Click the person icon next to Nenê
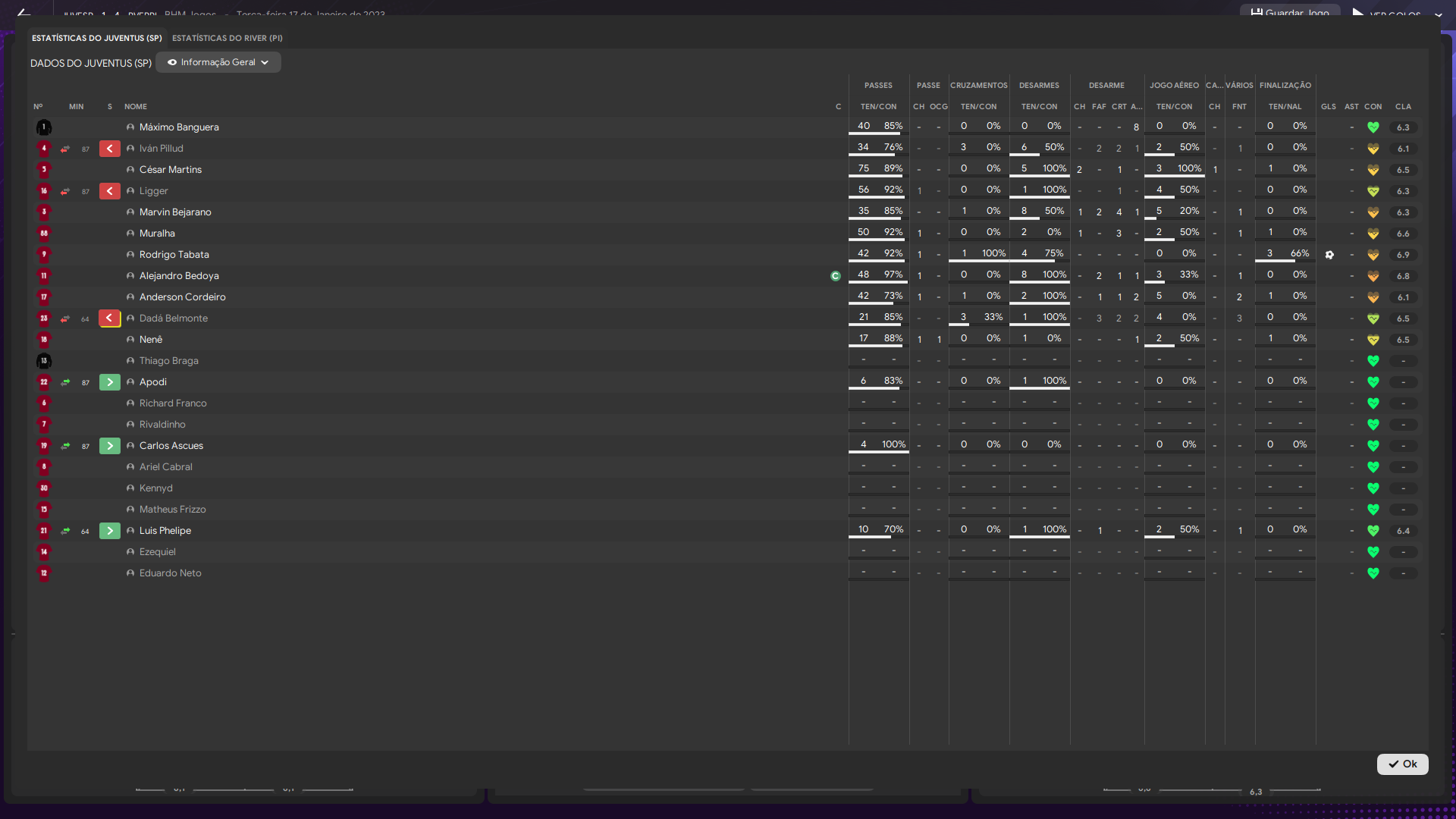 click(130, 340)
